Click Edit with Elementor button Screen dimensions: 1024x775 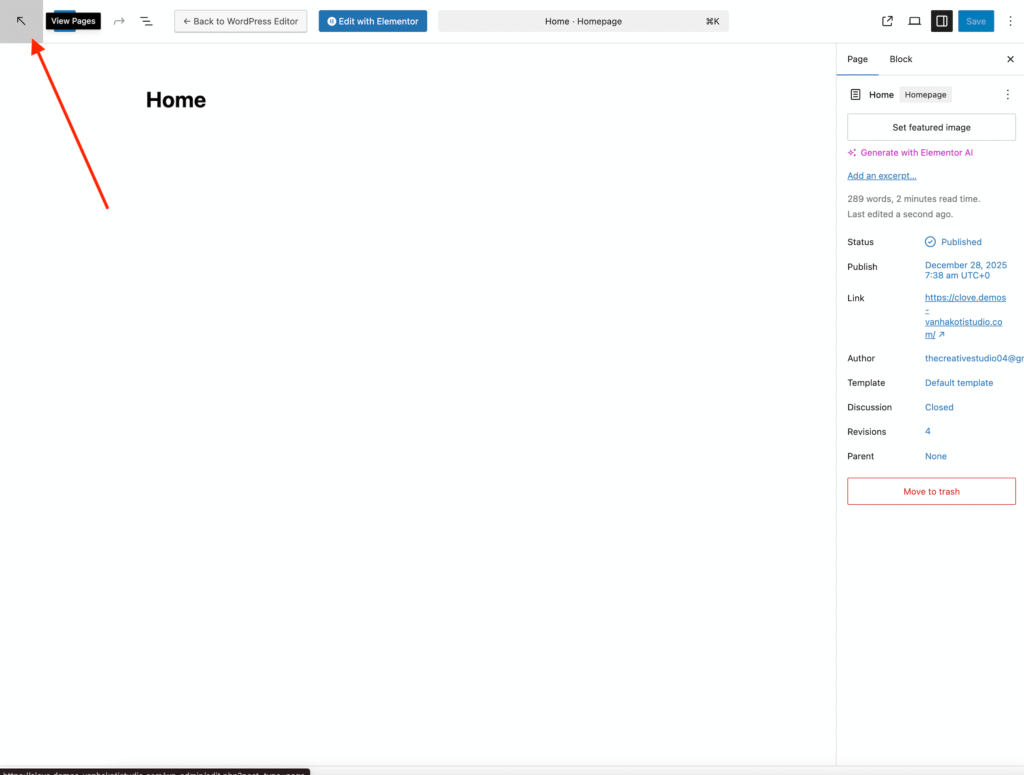click(373, 21)
